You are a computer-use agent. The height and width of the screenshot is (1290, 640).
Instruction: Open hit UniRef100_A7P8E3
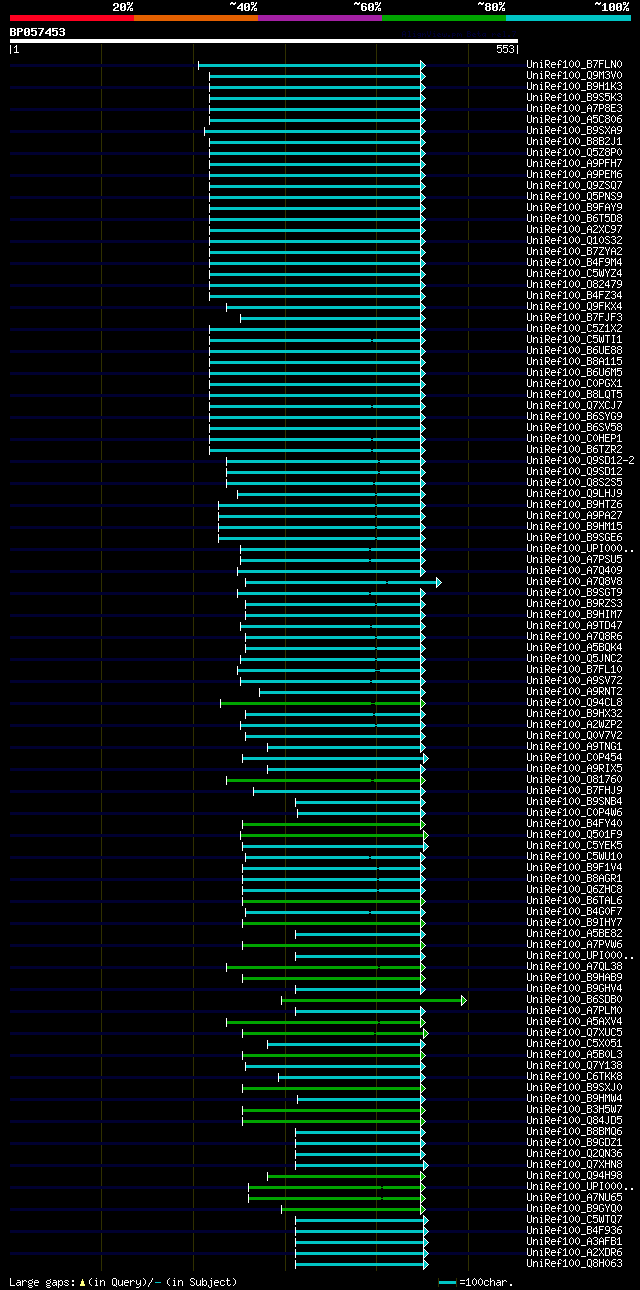point(574,109)
